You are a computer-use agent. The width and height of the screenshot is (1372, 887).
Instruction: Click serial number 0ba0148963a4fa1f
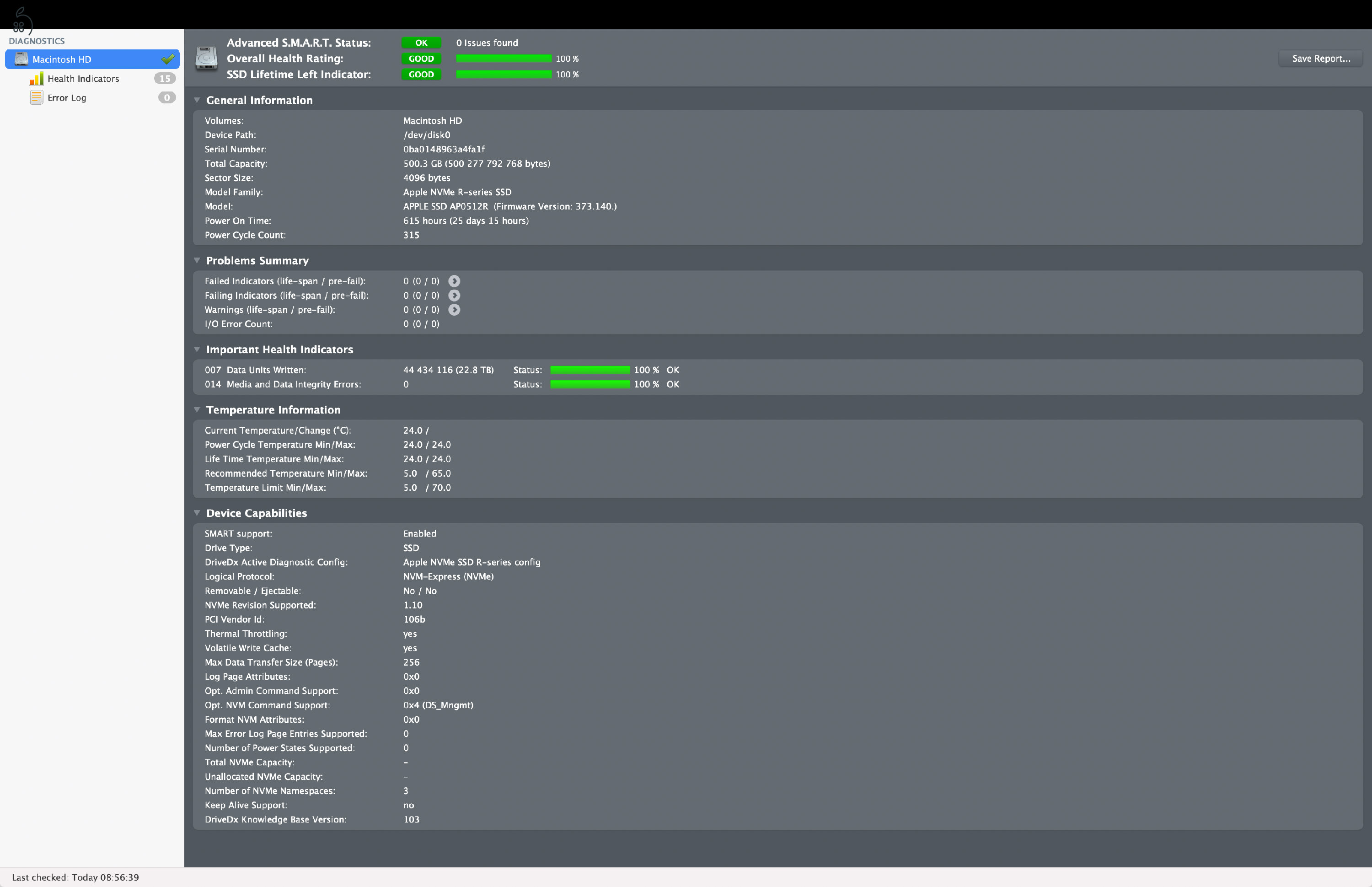coord(444,149)
